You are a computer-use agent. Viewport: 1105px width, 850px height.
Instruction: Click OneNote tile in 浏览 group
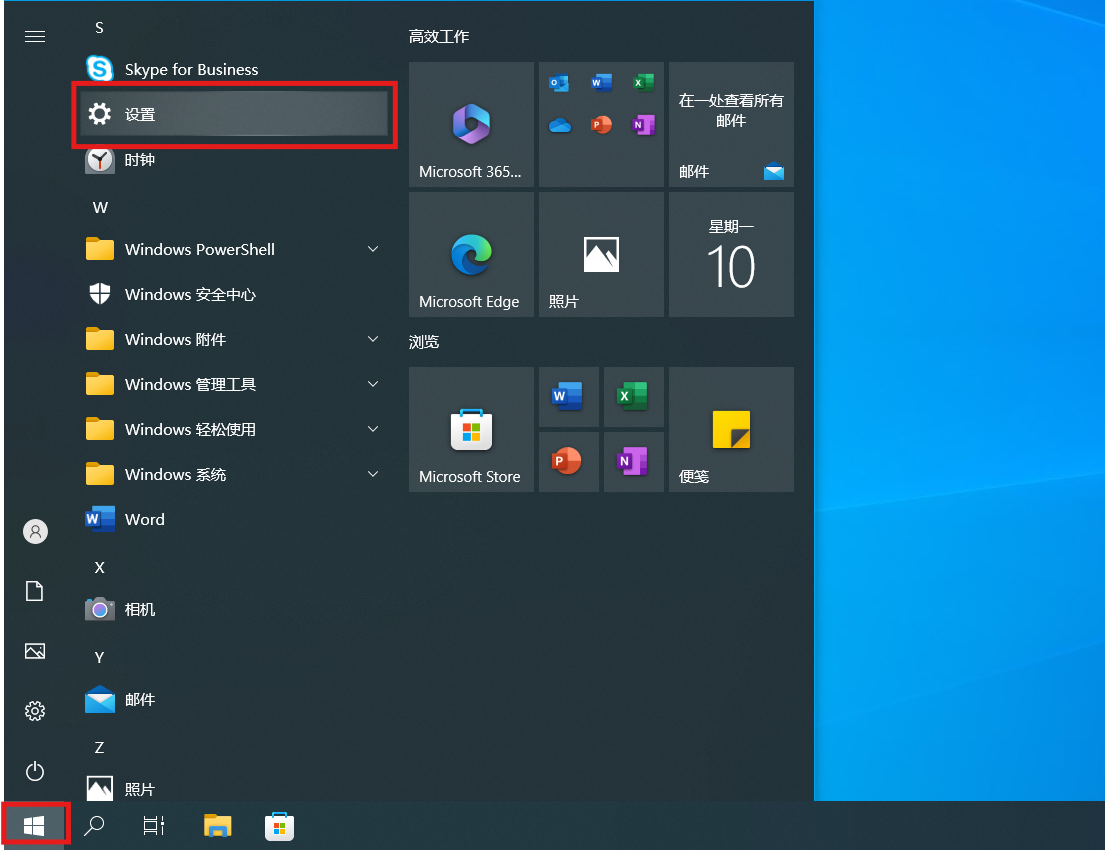tap(634, 462)
